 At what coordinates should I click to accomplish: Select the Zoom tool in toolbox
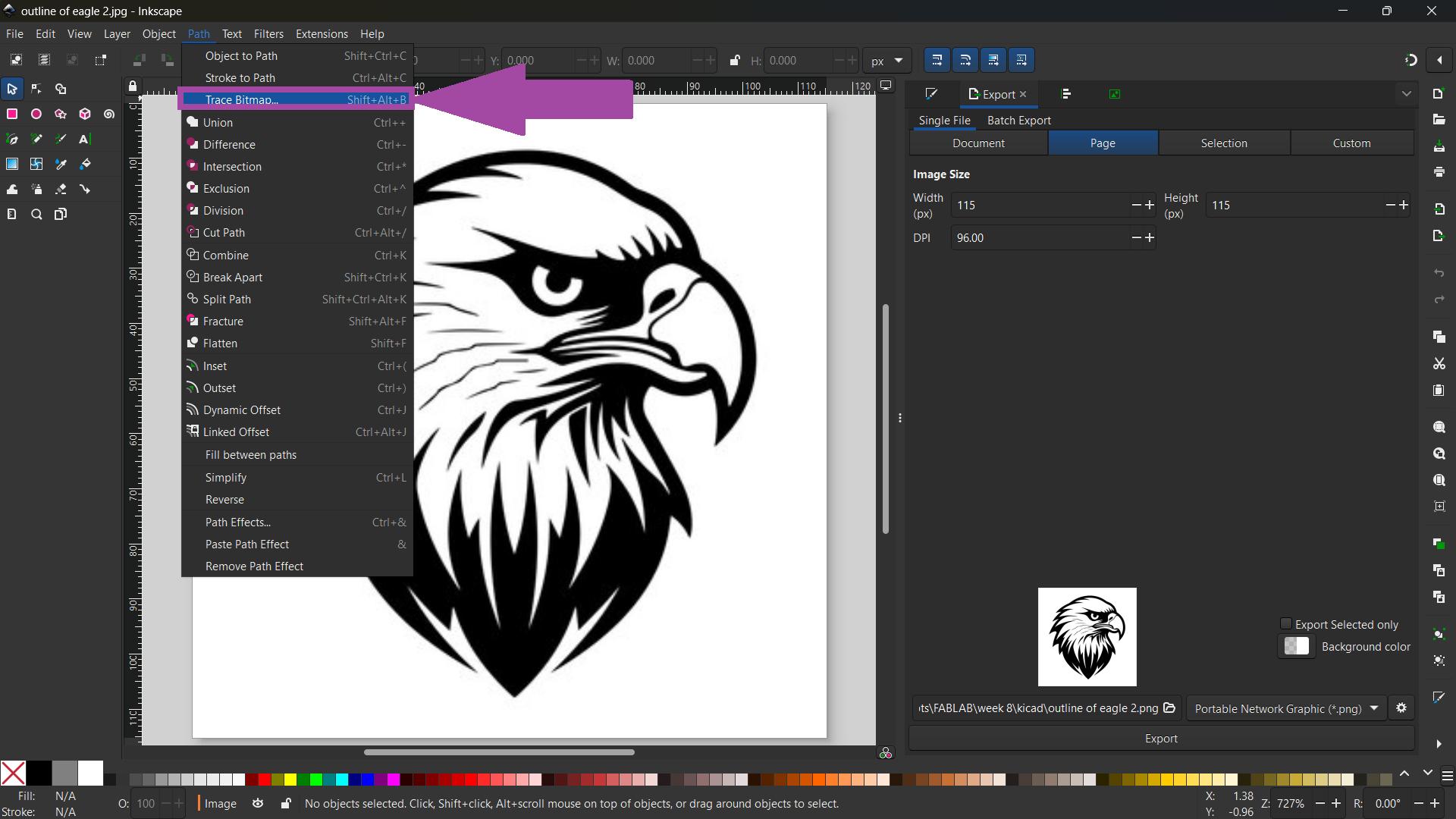click(36, 215)
